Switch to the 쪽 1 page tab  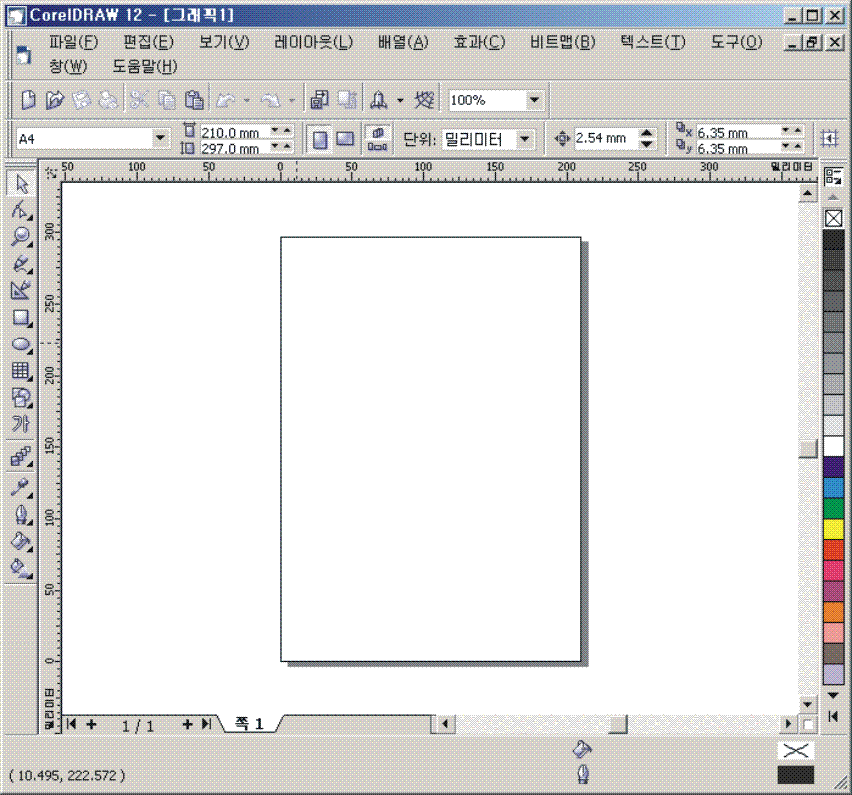point(250,723)
